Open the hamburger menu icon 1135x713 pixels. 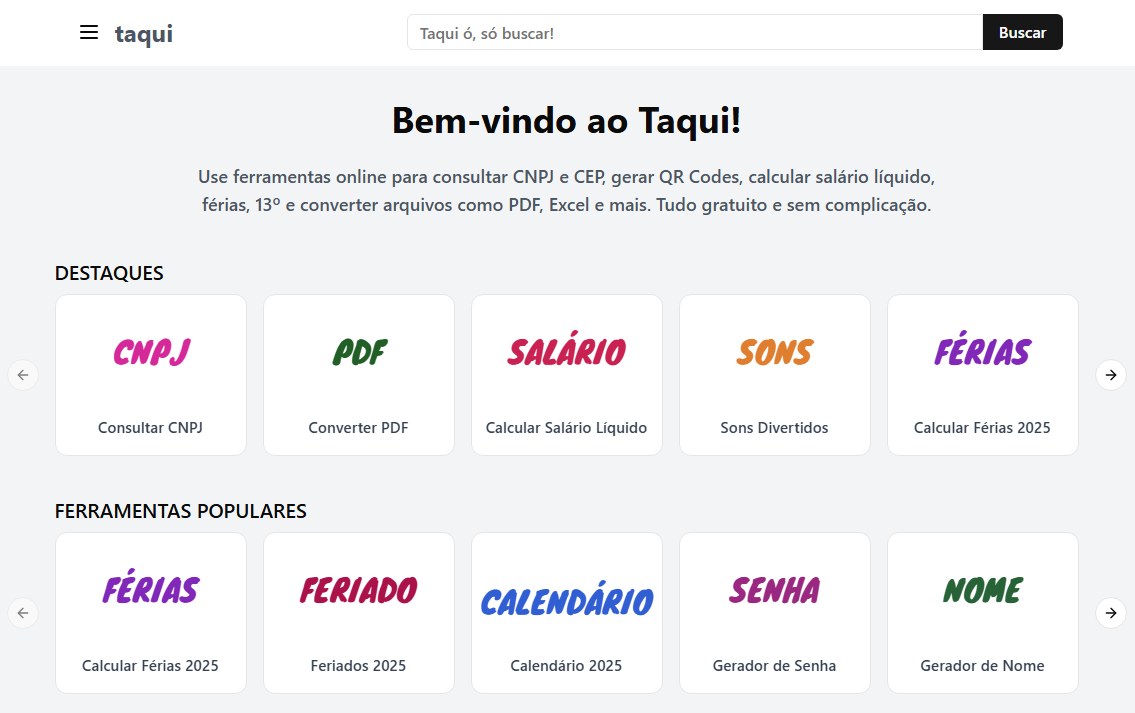[x=89, y=33]
